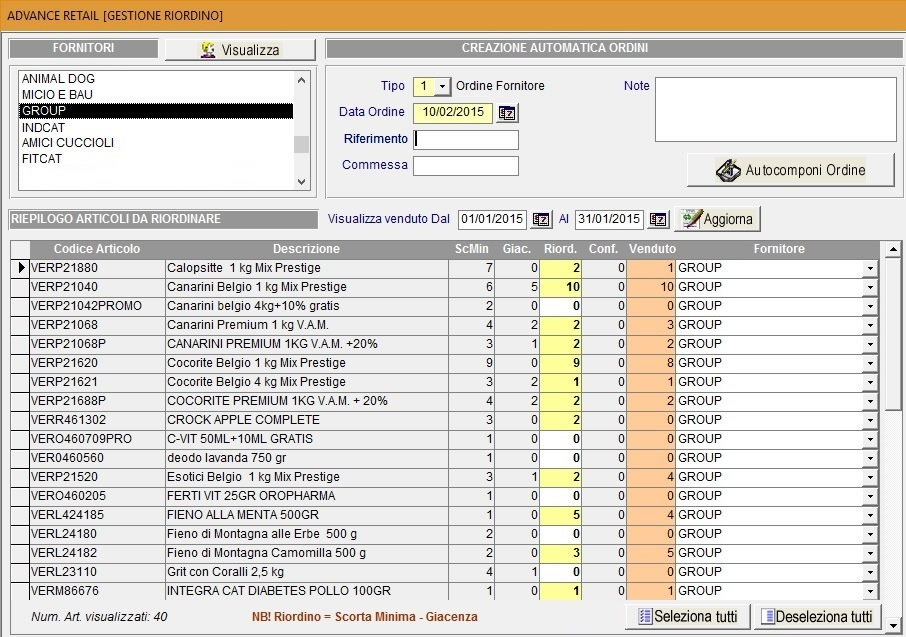Expand Fornitore dropdown for VERR461302 row

[870, 420]
